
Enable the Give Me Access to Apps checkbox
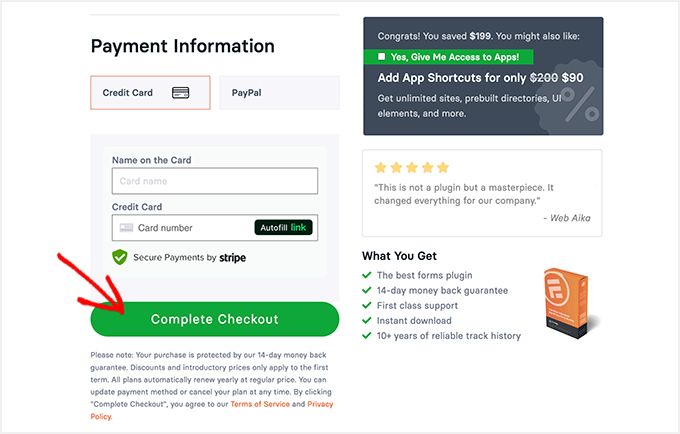tap(381, 57)
